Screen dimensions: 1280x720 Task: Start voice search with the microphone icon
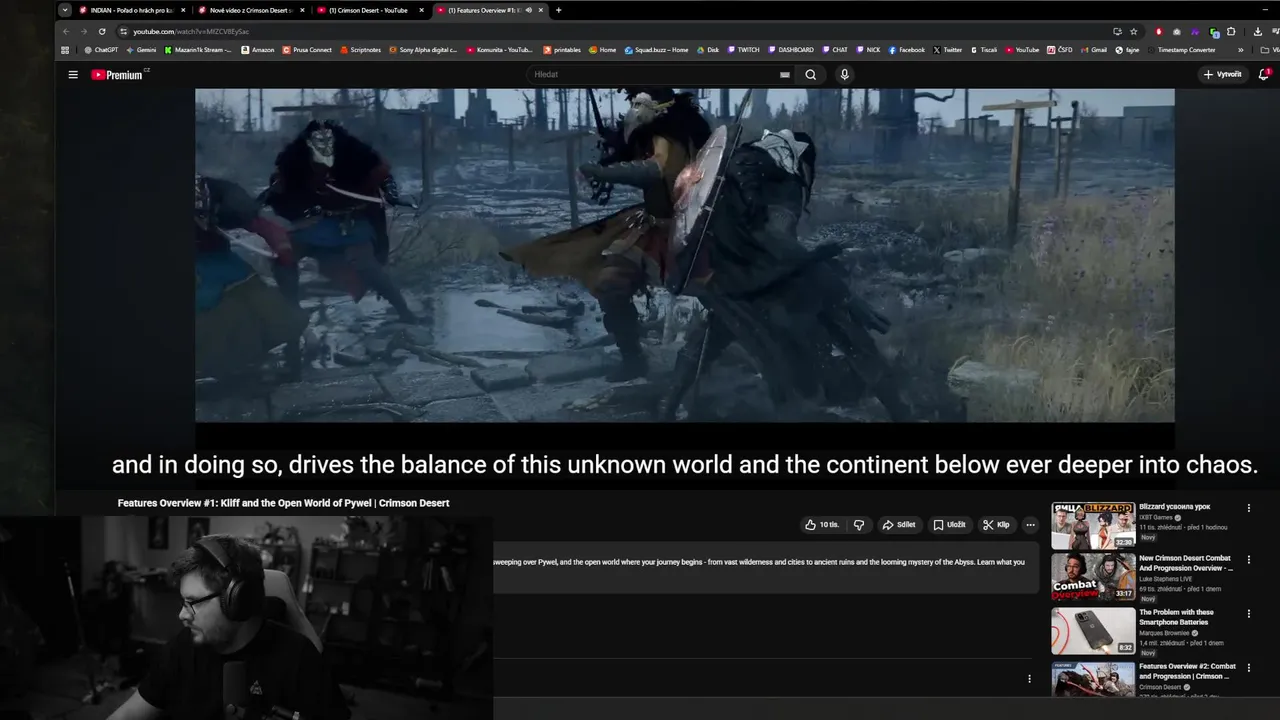point(845,75)
